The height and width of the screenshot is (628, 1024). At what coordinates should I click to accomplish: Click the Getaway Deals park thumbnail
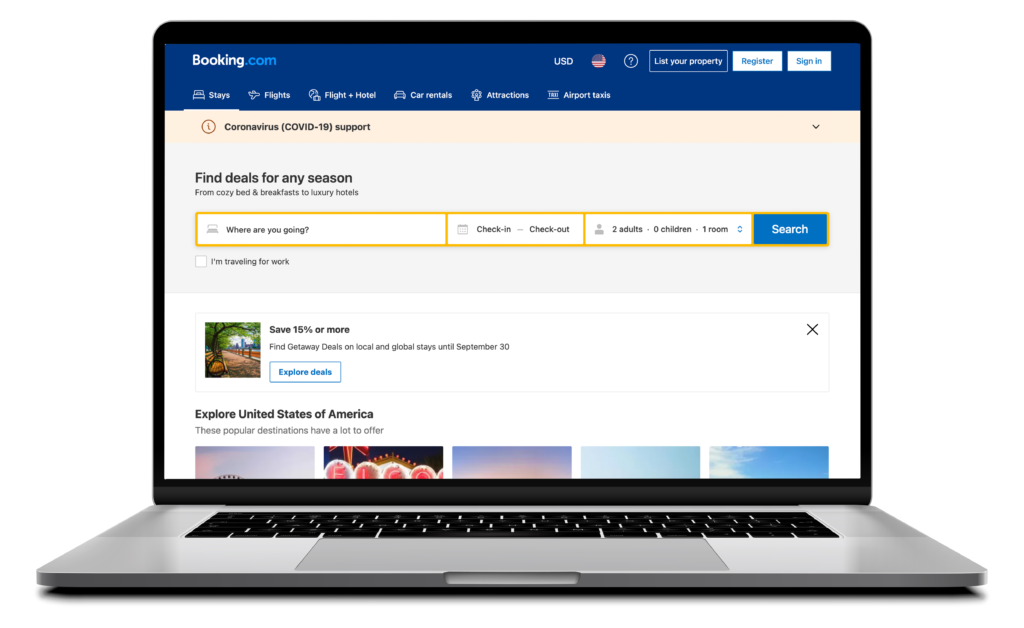[x=232, y=350]
